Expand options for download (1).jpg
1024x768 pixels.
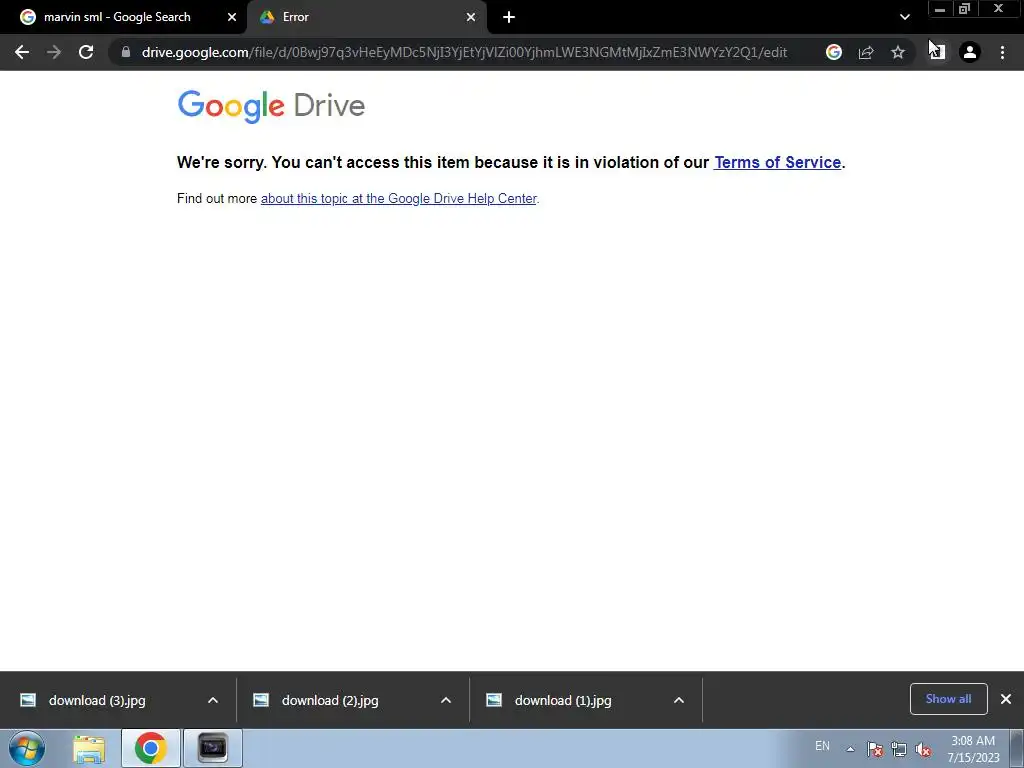tap(679, 700)
